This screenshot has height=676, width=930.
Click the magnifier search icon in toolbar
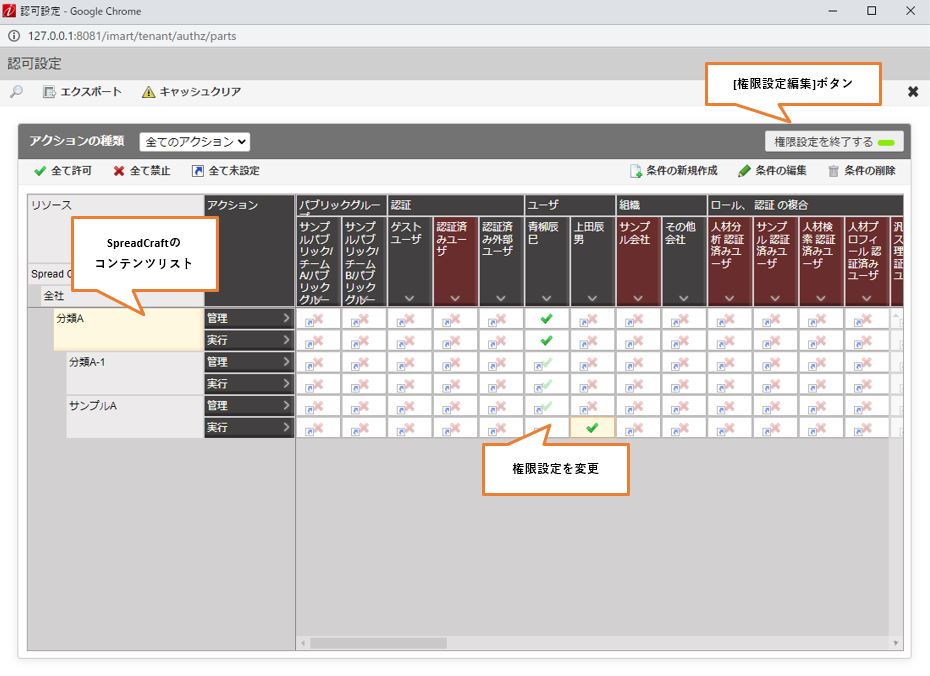[x=16, y=92]
